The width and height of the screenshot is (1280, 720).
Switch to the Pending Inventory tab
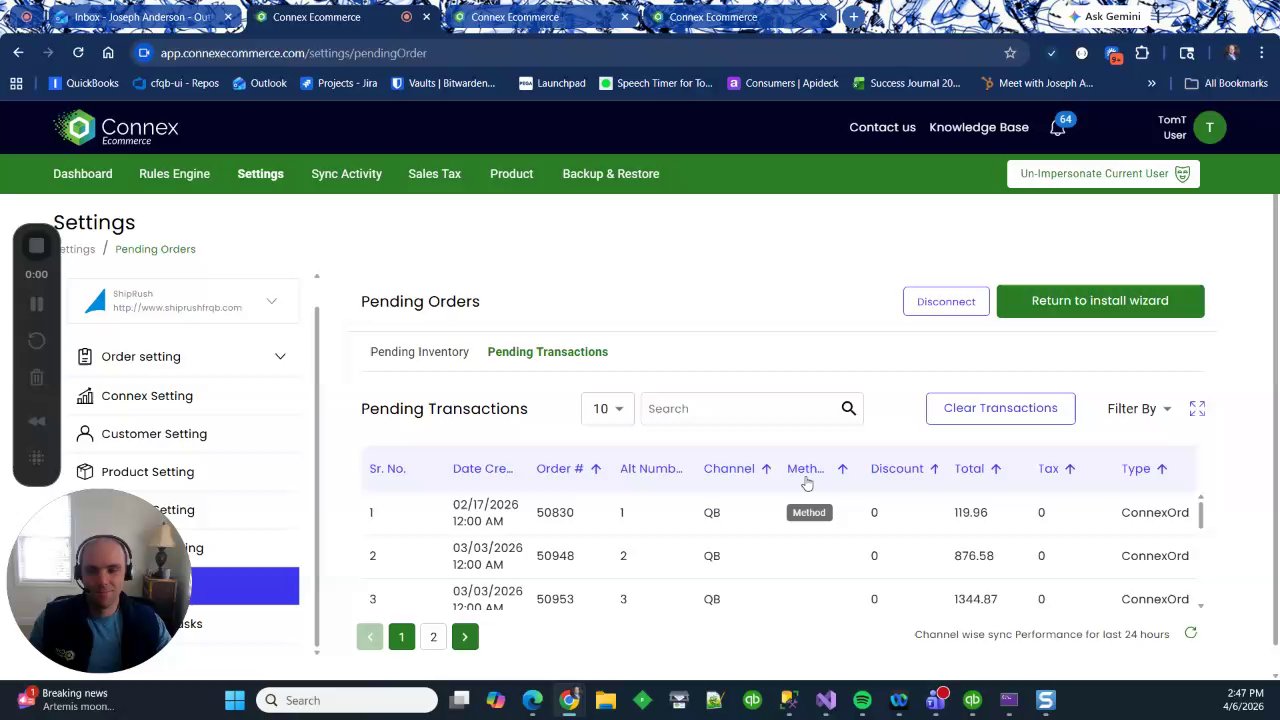pyautogui.click(x=419, y=352)
